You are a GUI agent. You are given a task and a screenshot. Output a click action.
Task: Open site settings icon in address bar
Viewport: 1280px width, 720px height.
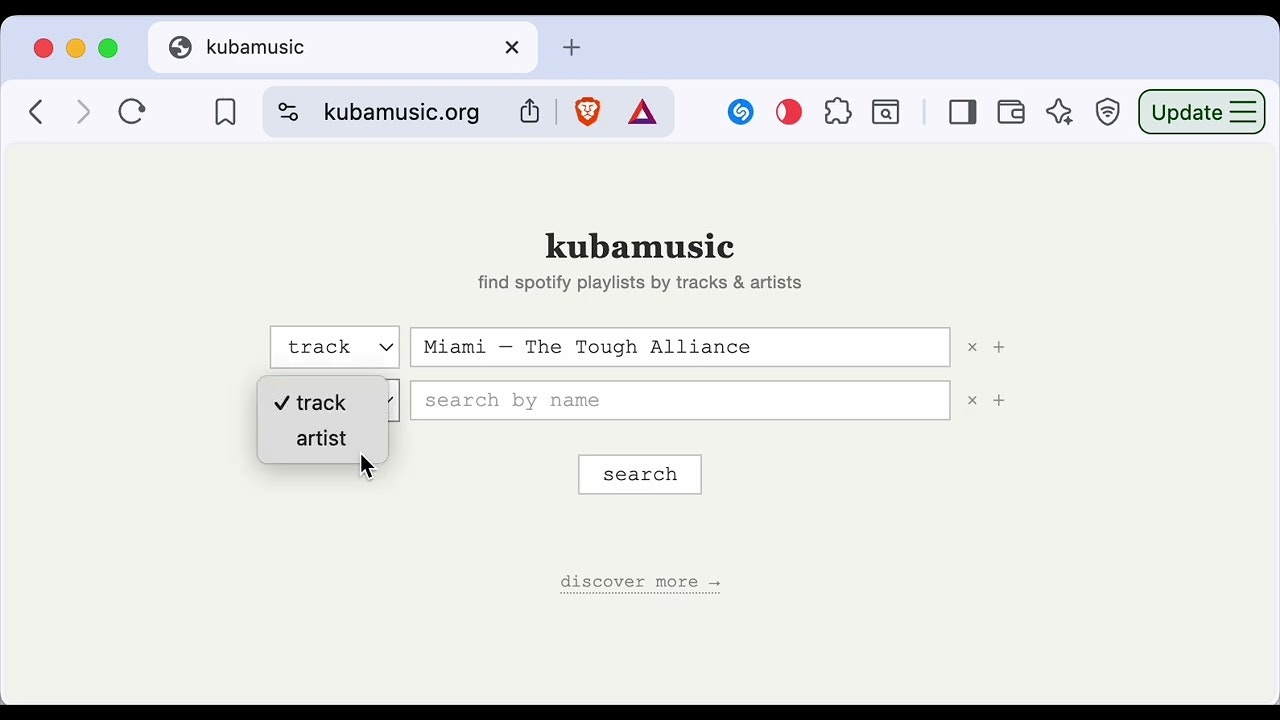(288, 112)
